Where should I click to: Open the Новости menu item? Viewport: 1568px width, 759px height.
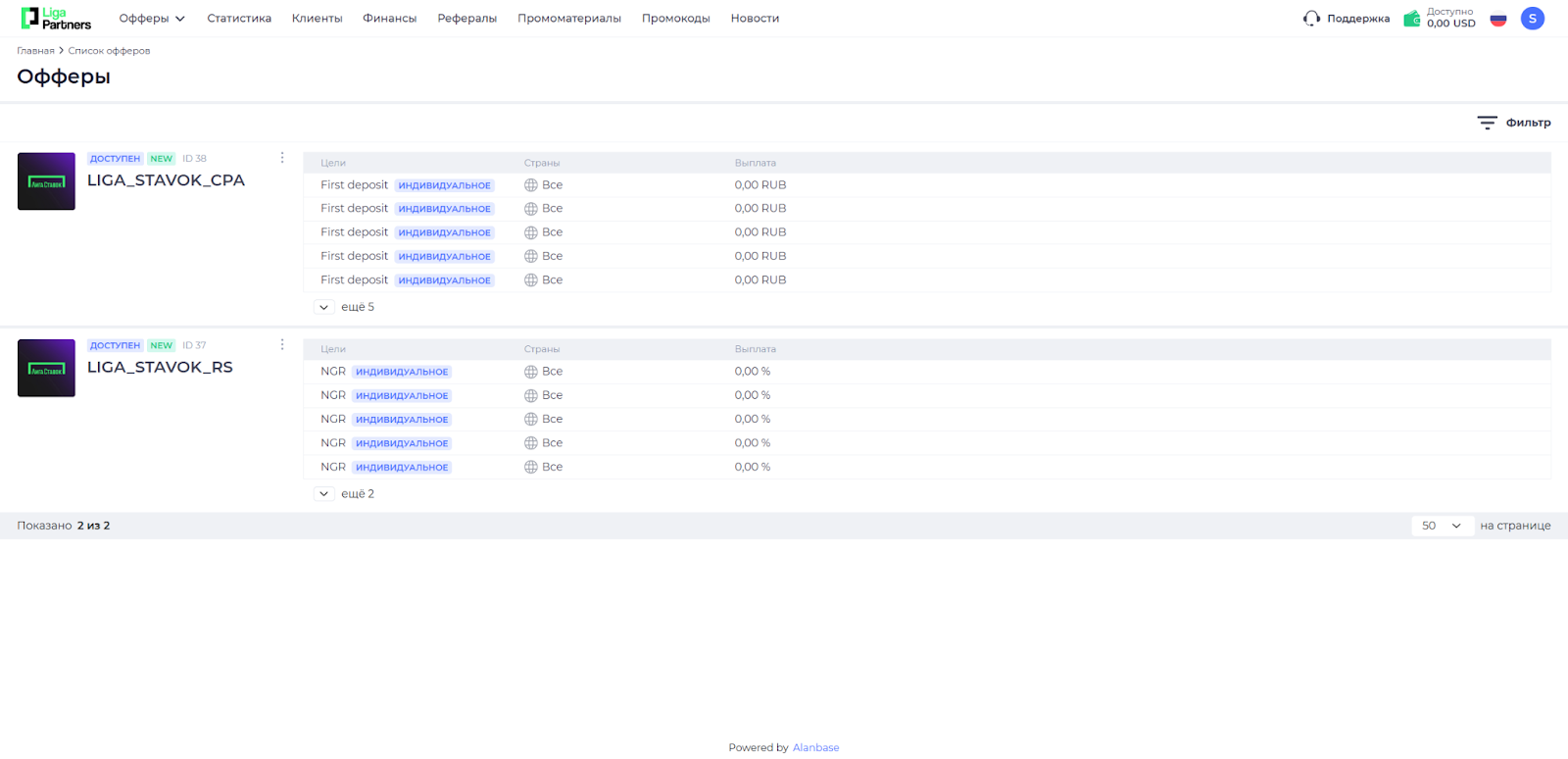tap(755, 18)
